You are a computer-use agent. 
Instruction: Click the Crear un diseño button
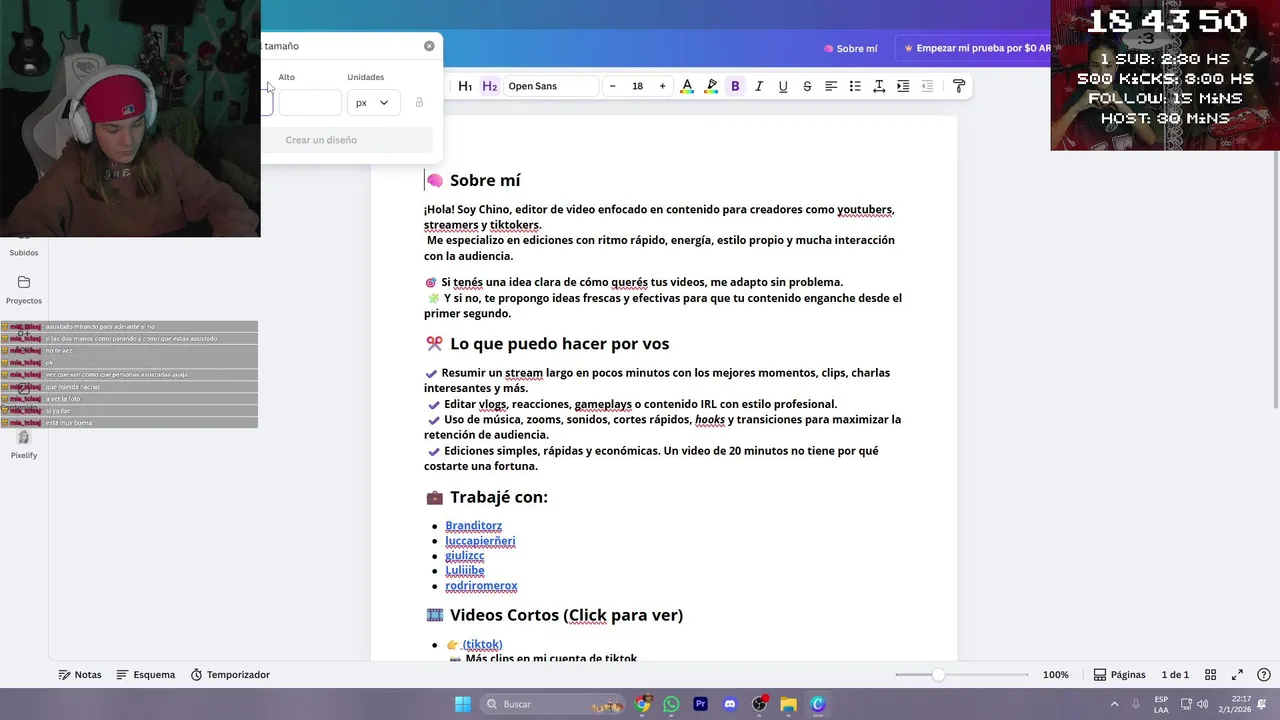[x=321, y=140]
